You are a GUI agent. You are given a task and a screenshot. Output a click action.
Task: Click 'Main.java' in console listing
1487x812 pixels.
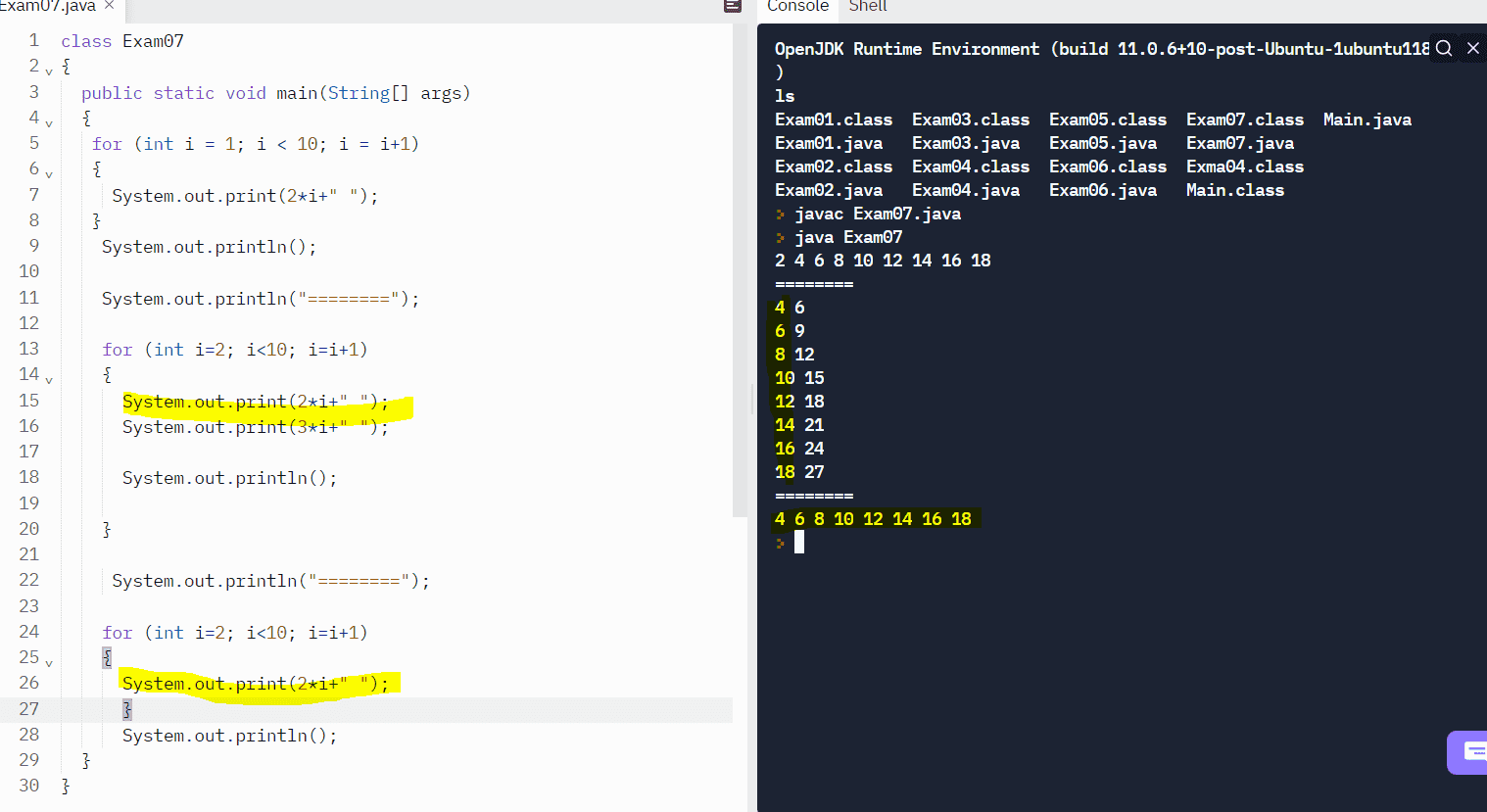click(x=1367, y=119)
